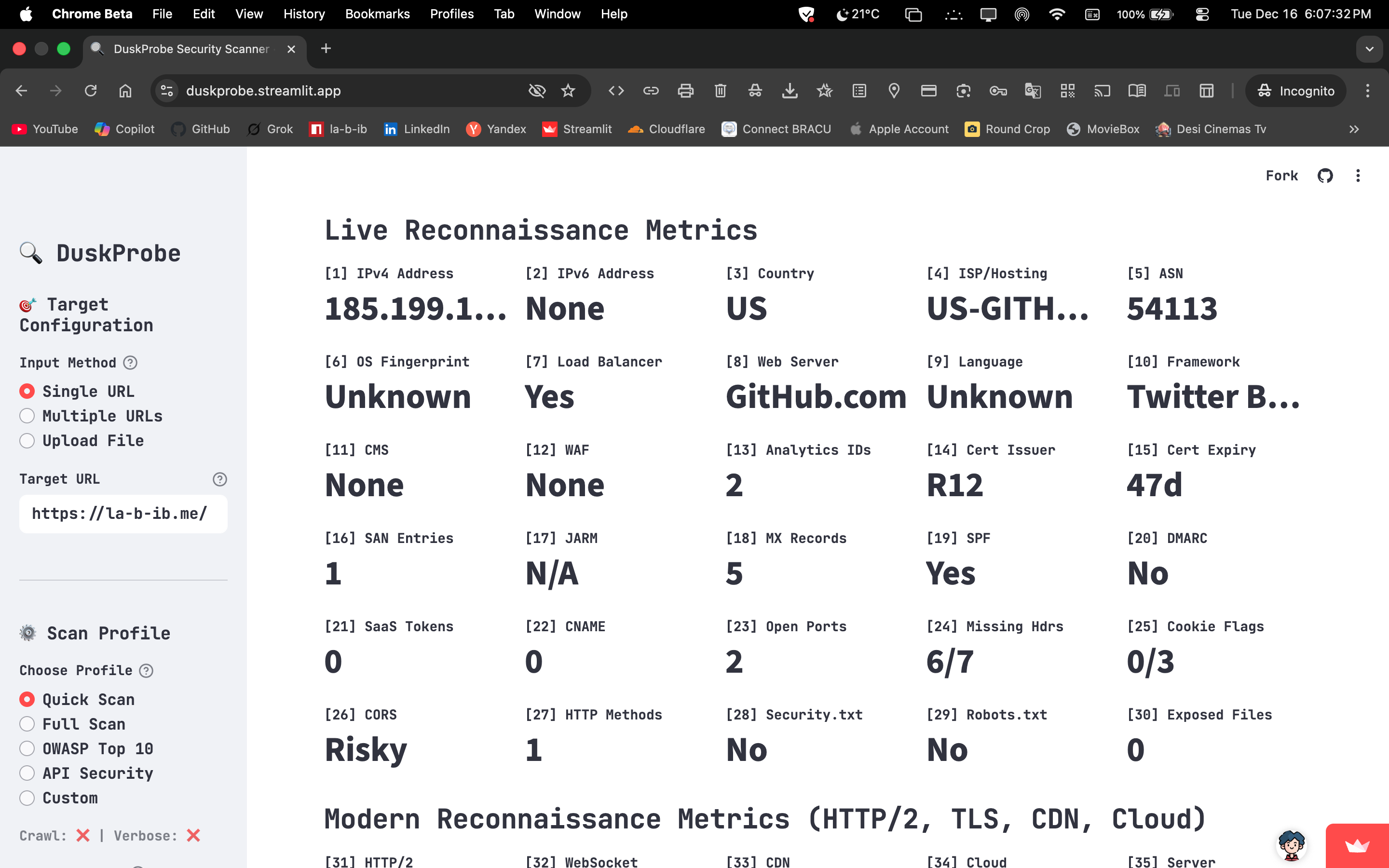The width and height of the screenshot is (1389, 868).
Task: Click the Choose Profile help icon
Action: (146, 670)
